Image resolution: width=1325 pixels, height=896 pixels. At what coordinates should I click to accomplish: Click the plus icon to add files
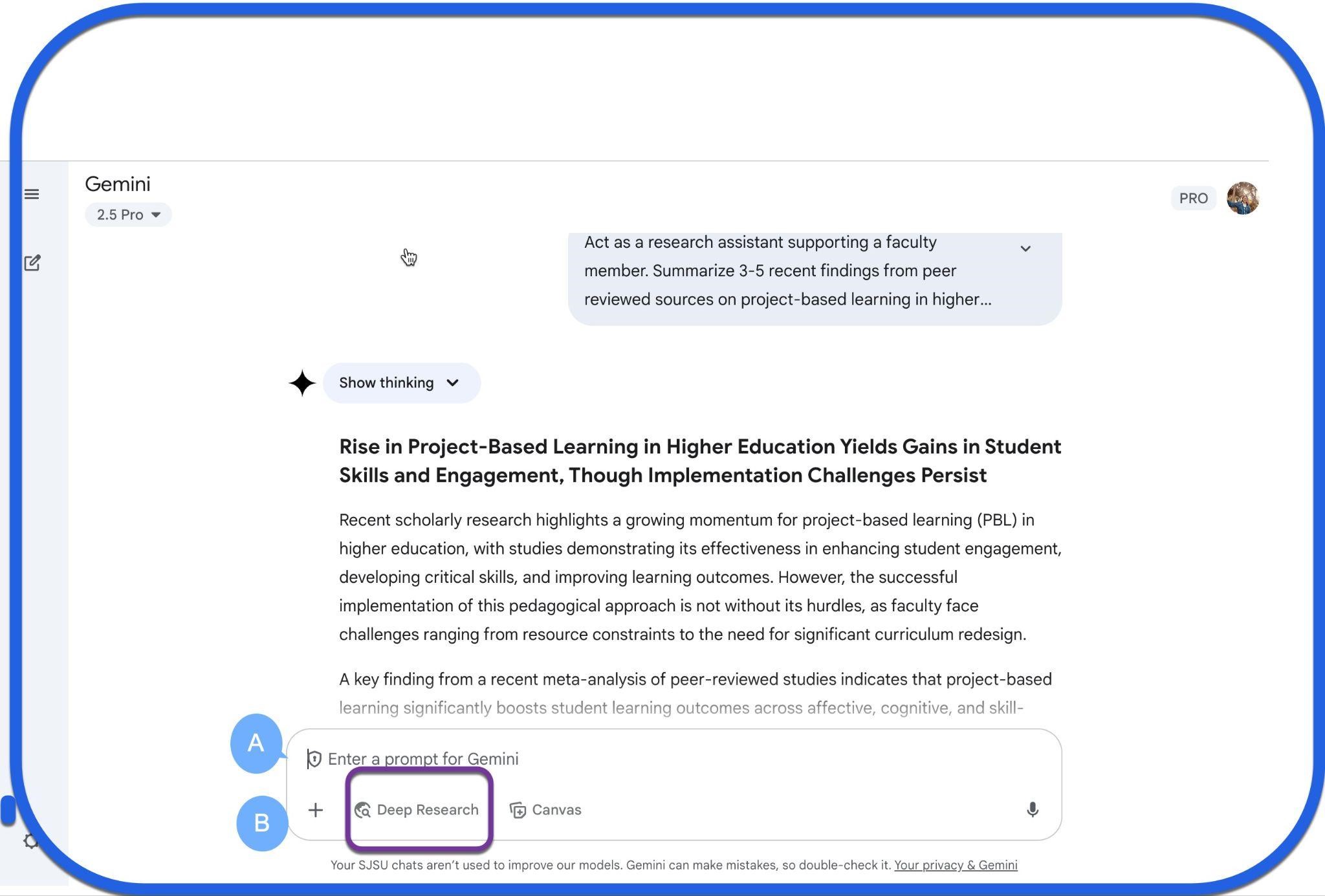(x=316, y=810)
